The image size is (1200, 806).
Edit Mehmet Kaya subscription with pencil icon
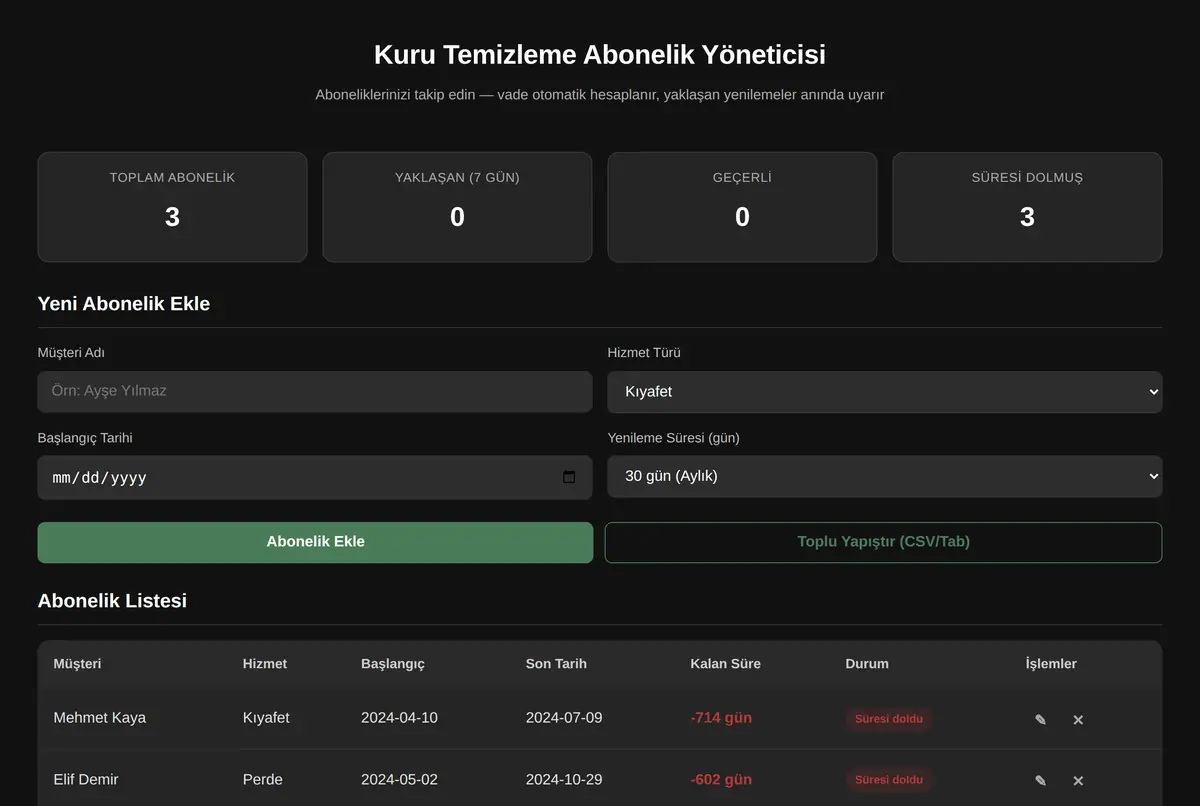pos(1040,719)
